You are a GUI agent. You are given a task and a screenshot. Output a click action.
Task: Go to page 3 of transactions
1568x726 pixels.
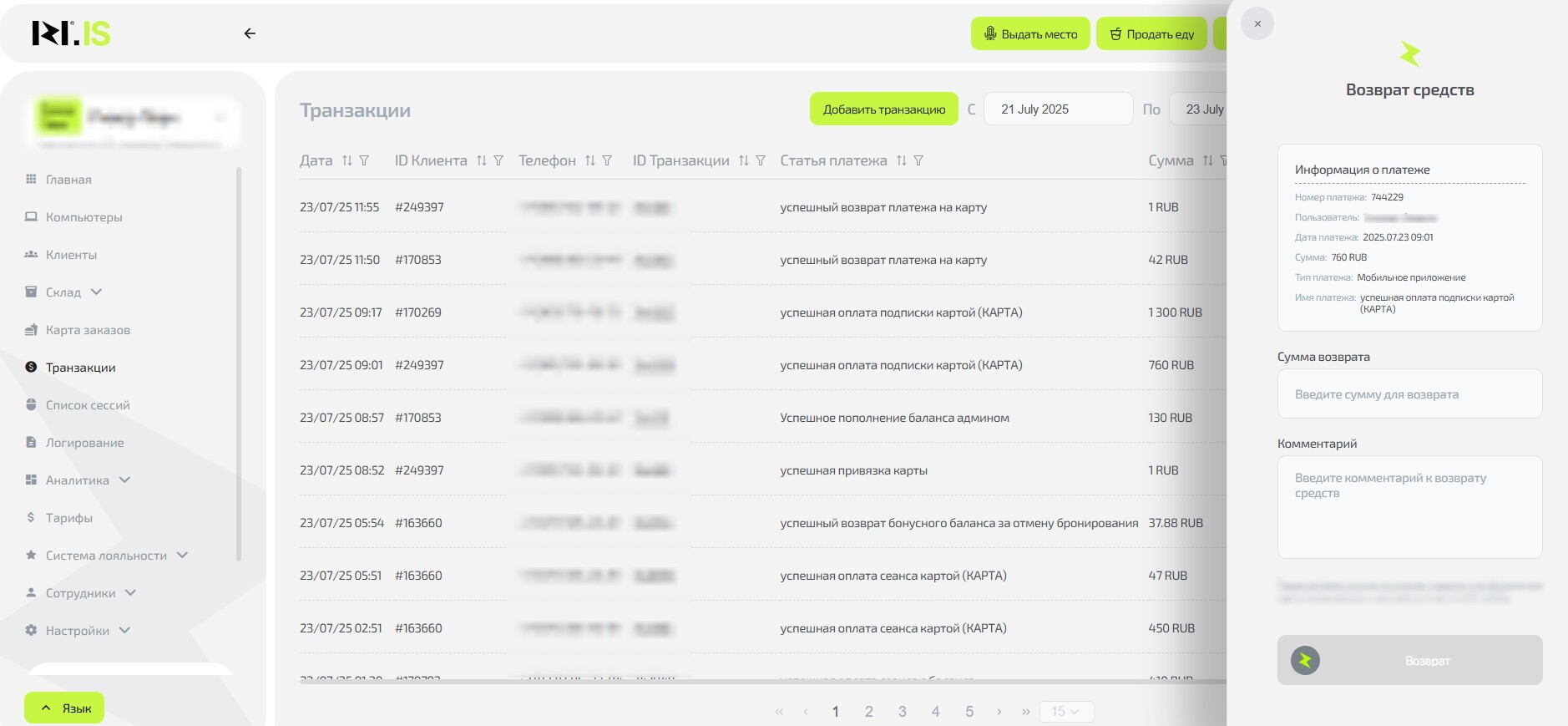[x=902, y=711]
